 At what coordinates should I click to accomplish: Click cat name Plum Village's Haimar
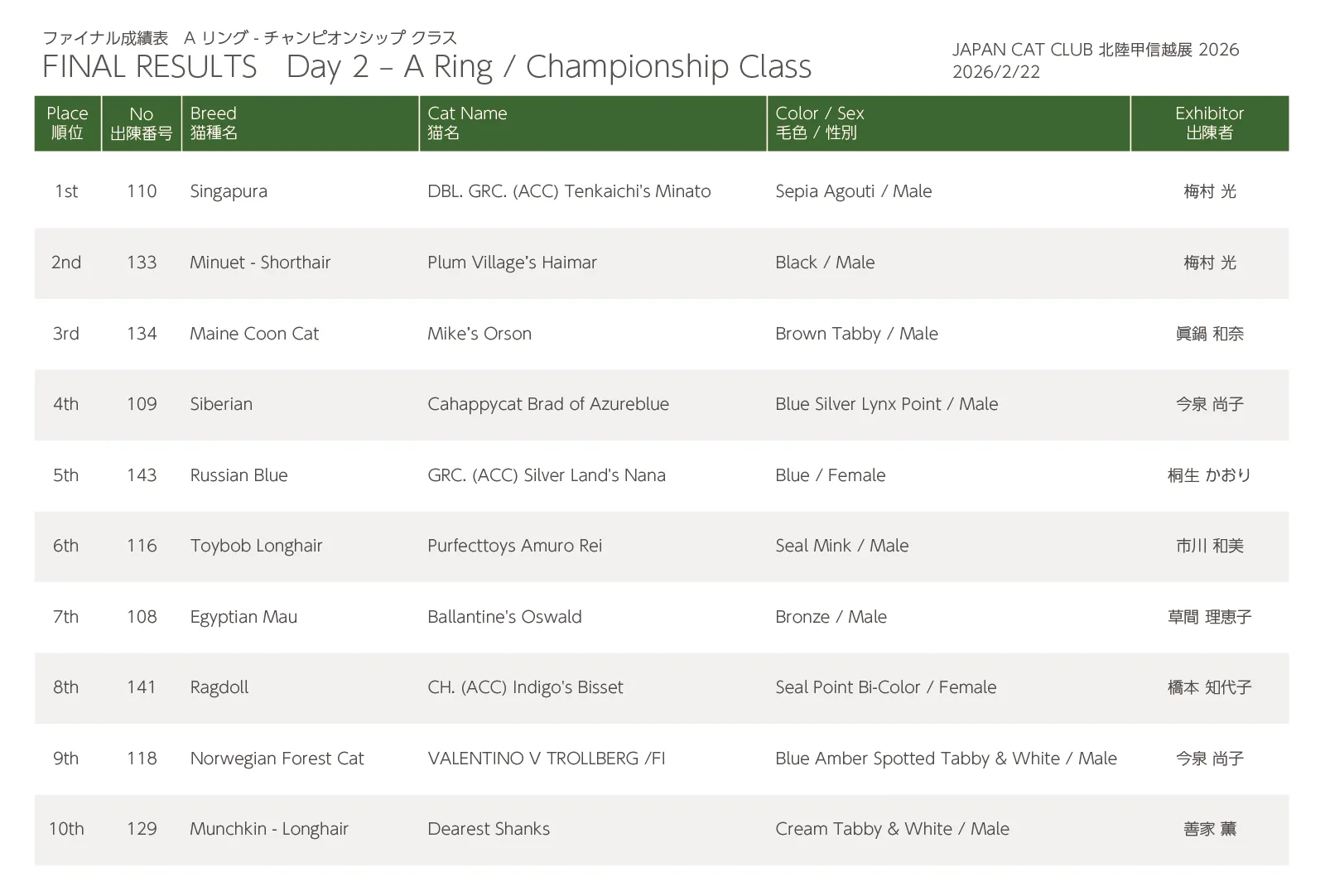512,263
